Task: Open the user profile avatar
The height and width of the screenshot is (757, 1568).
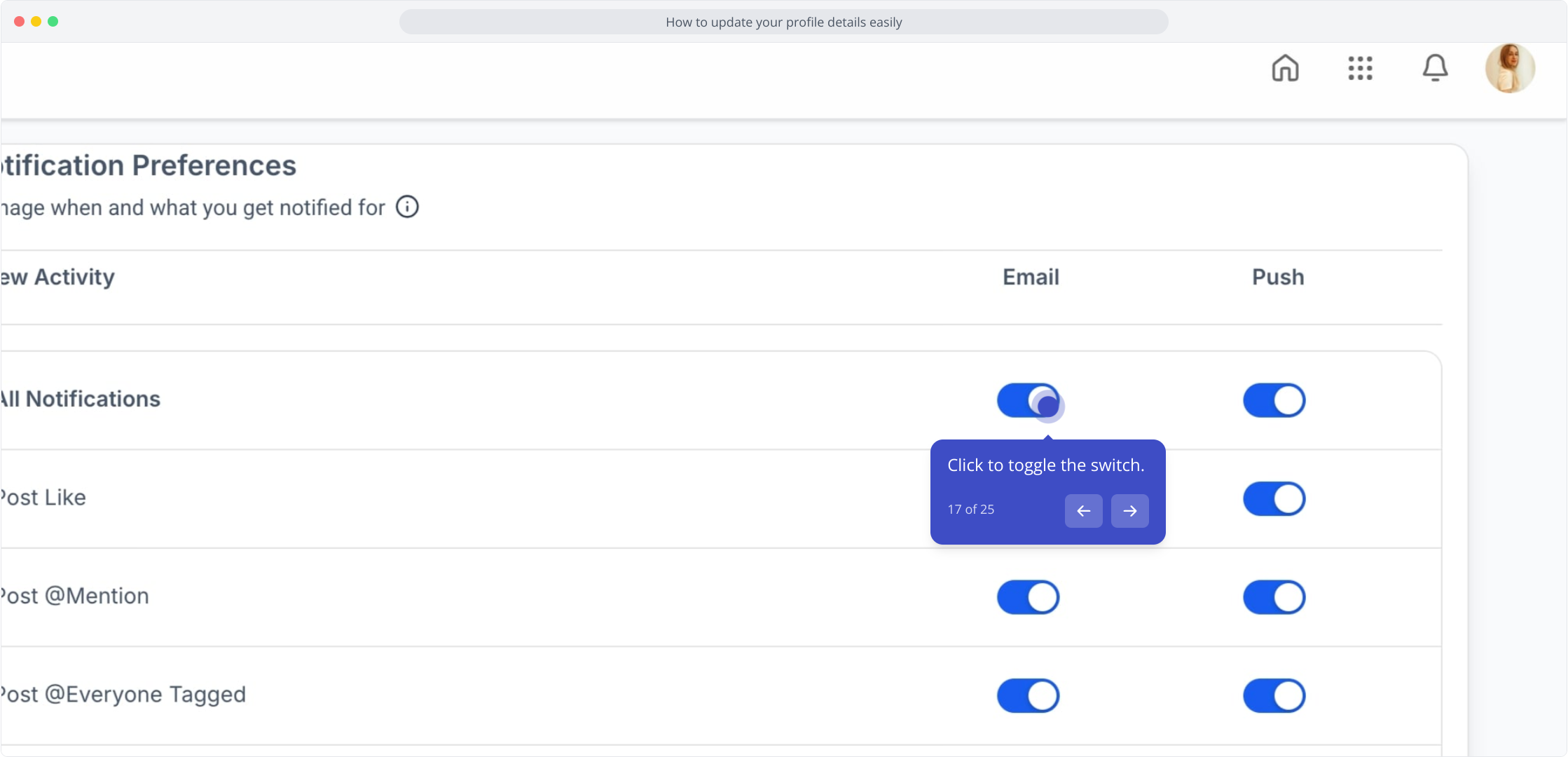Action: tap(1510, 68)
